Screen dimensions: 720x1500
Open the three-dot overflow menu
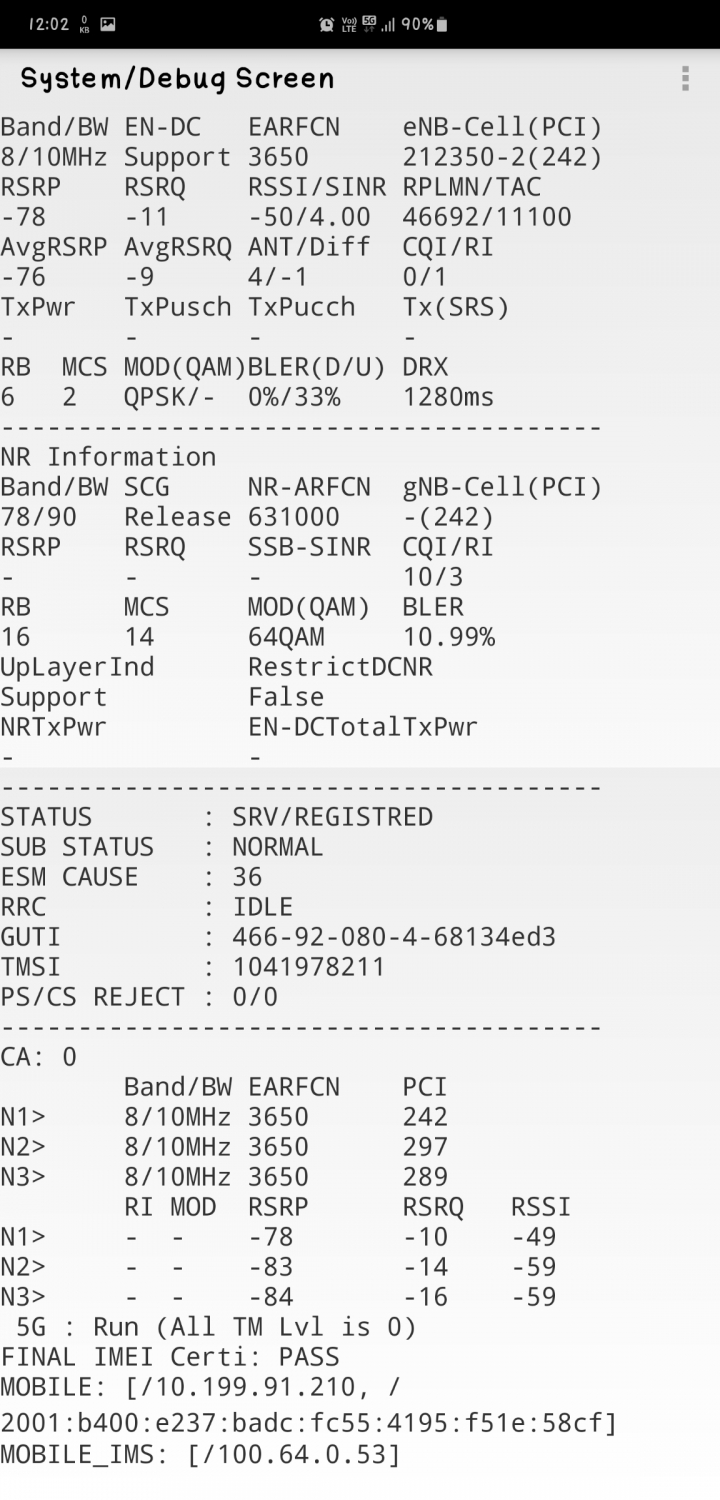coord(685,78)
